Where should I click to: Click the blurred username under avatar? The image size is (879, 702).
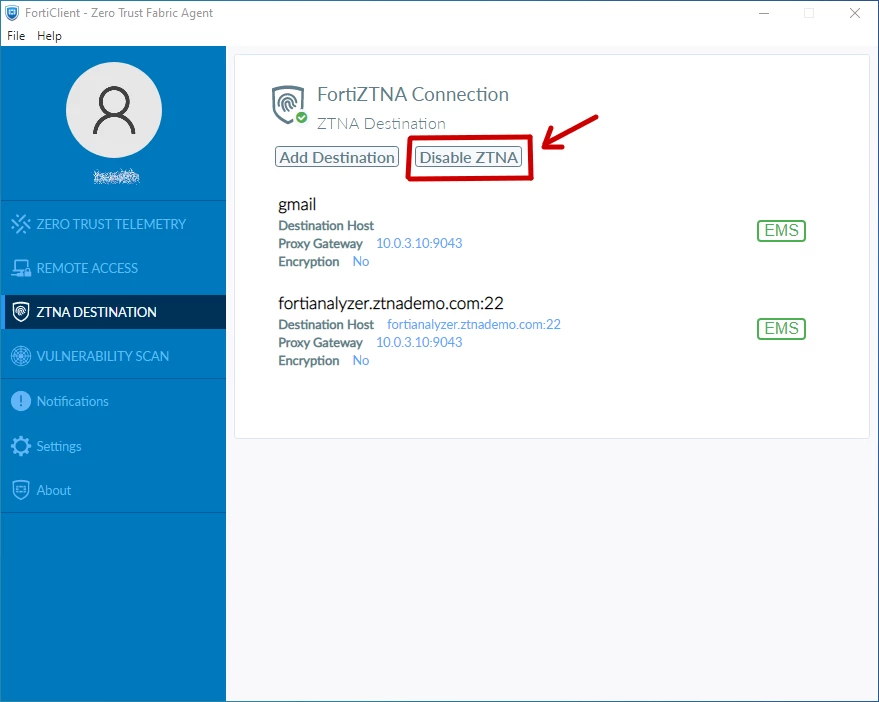pyautogui.click(x=116, y=177)
